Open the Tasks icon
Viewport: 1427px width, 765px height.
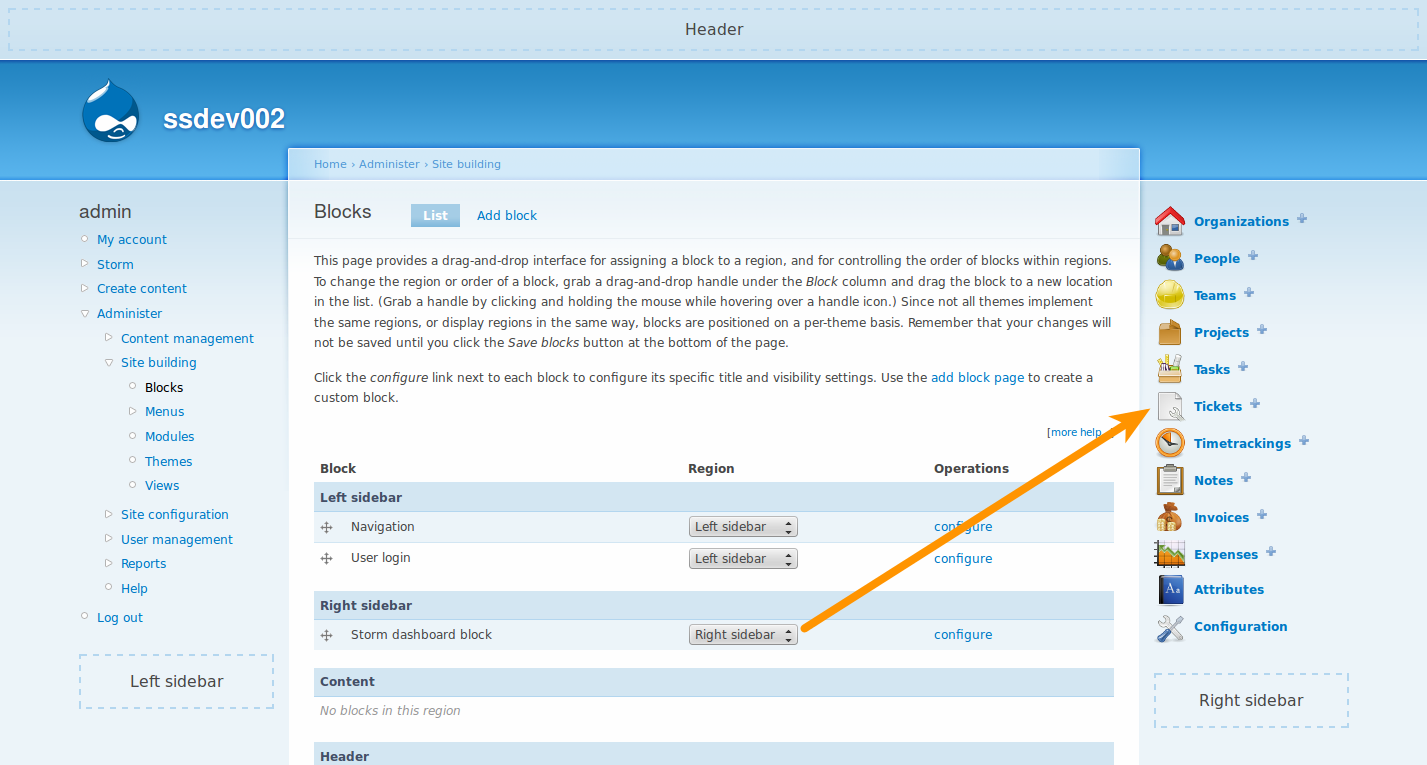tap(1168, 368)
